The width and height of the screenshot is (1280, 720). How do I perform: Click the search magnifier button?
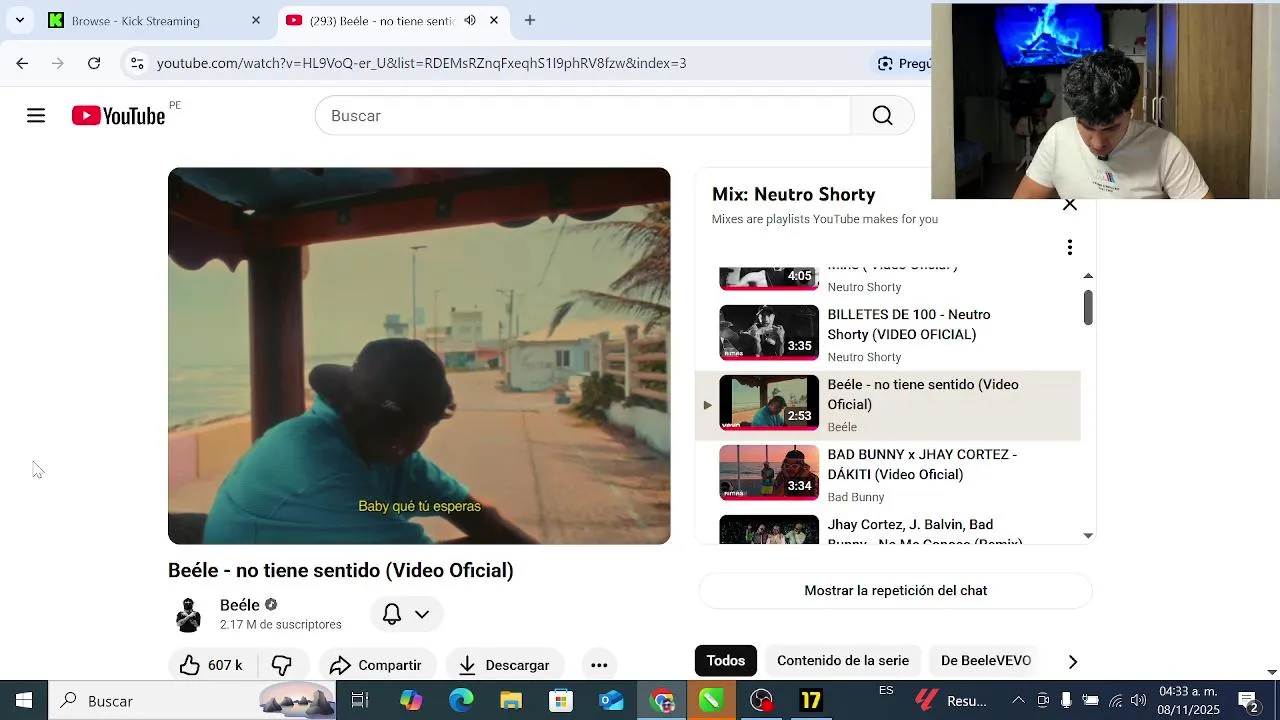[882, 116]
